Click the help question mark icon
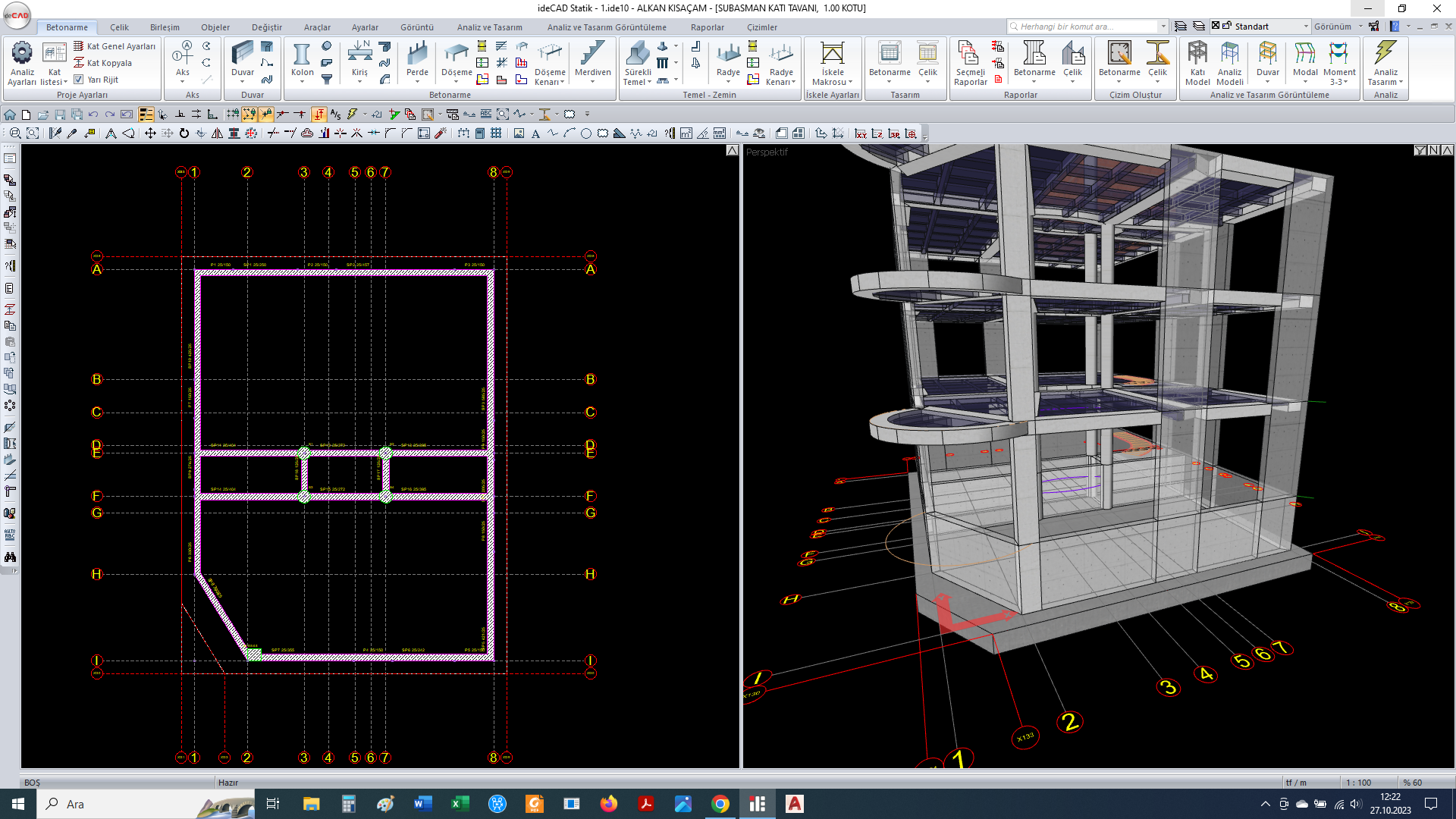The height and width of the screenshot is (819, 1456). [1394, 26]
